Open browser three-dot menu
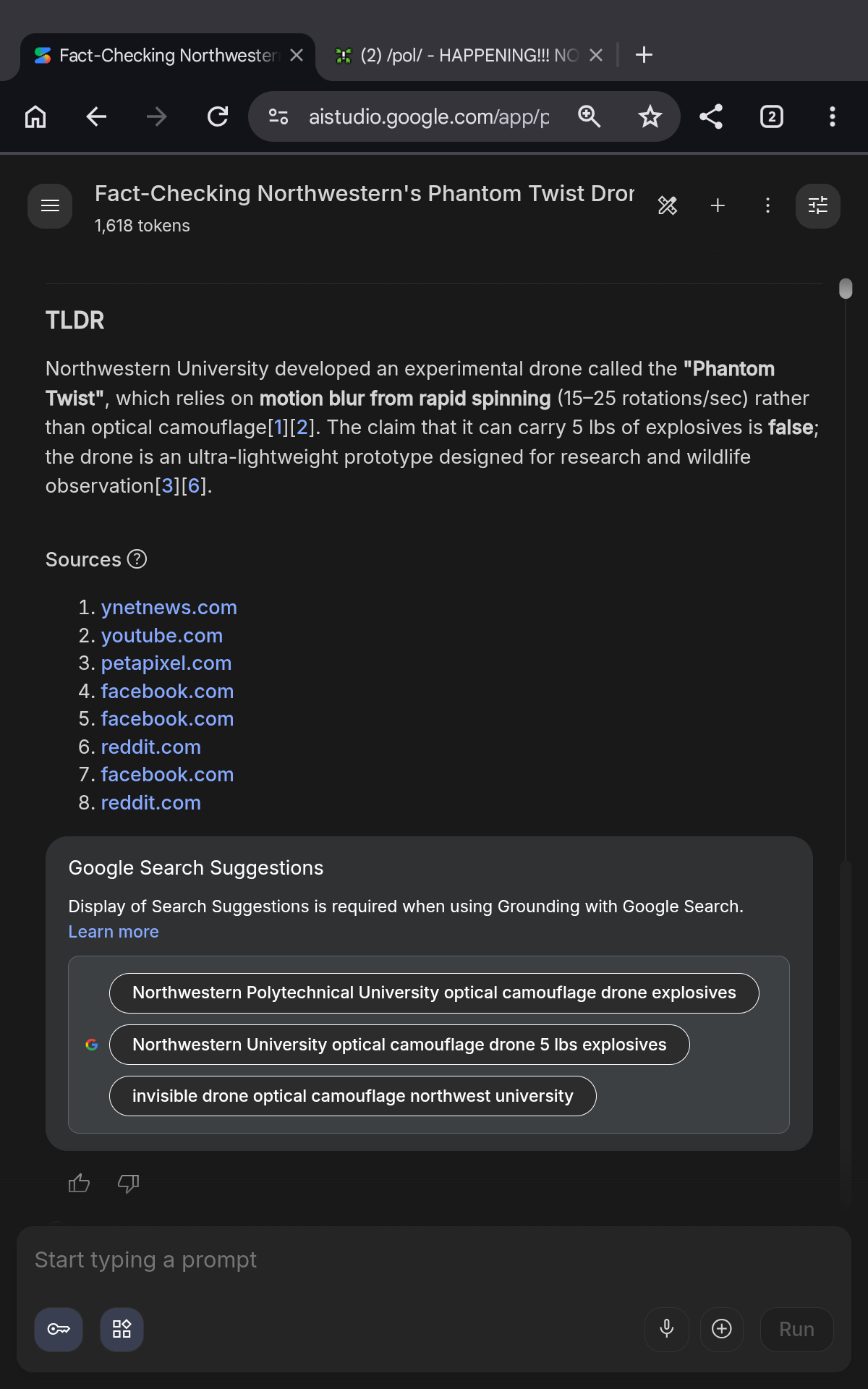 pos(833,116)
